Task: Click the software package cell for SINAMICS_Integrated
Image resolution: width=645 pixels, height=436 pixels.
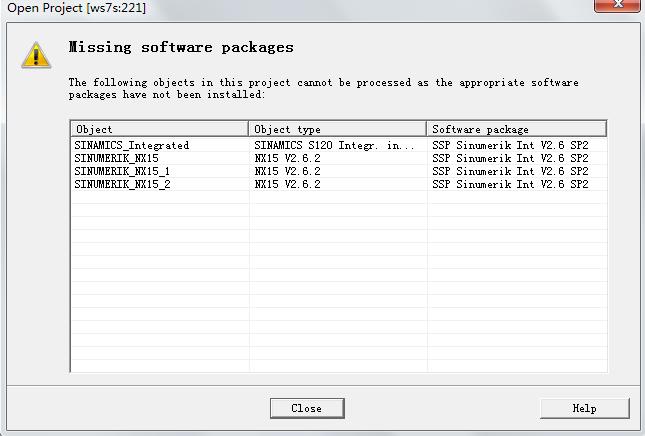Action: click(x=510, y=145)
